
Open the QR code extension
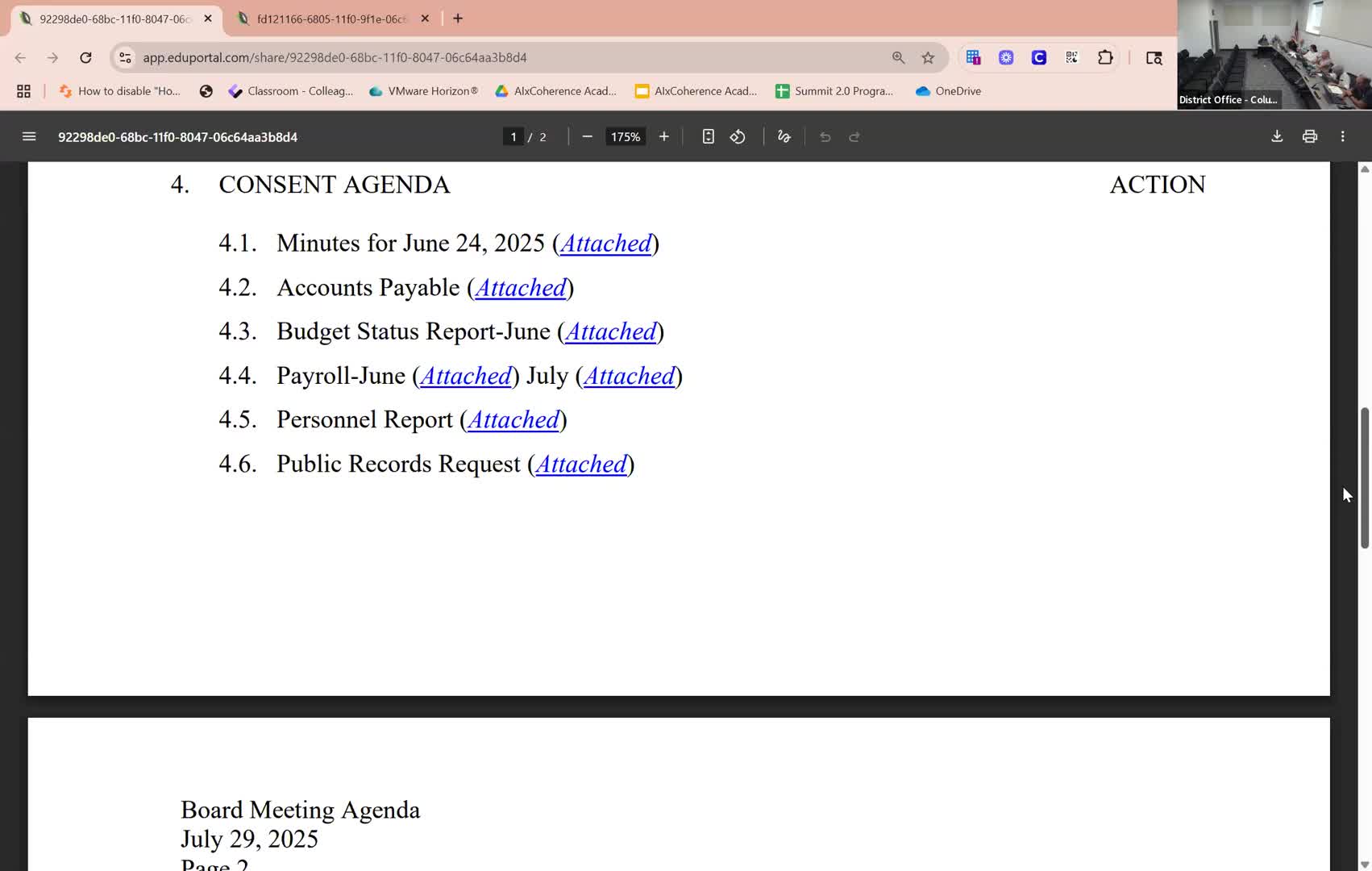point(1071,57)
